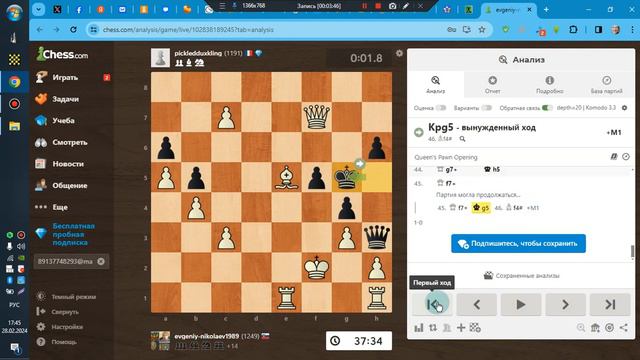This screenshot has height=360, width=640.
Task: Toggle the Варианты lines switch
Action: click(x=487, y=108)
